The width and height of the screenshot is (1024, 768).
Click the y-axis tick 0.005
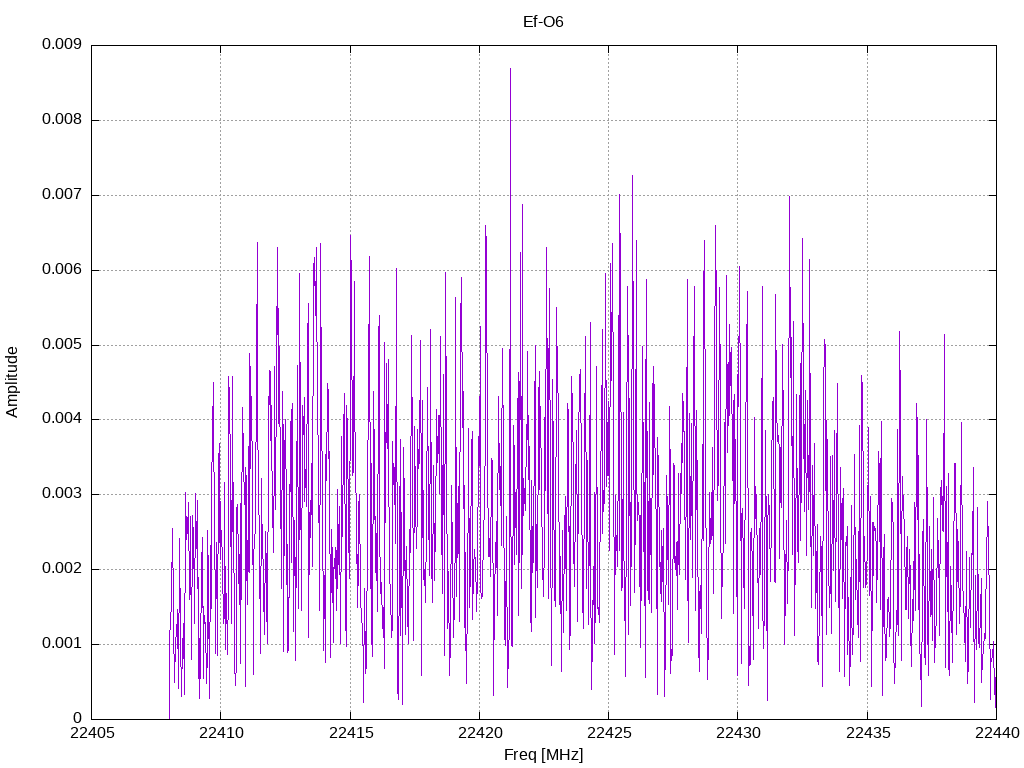pos(62,345)
